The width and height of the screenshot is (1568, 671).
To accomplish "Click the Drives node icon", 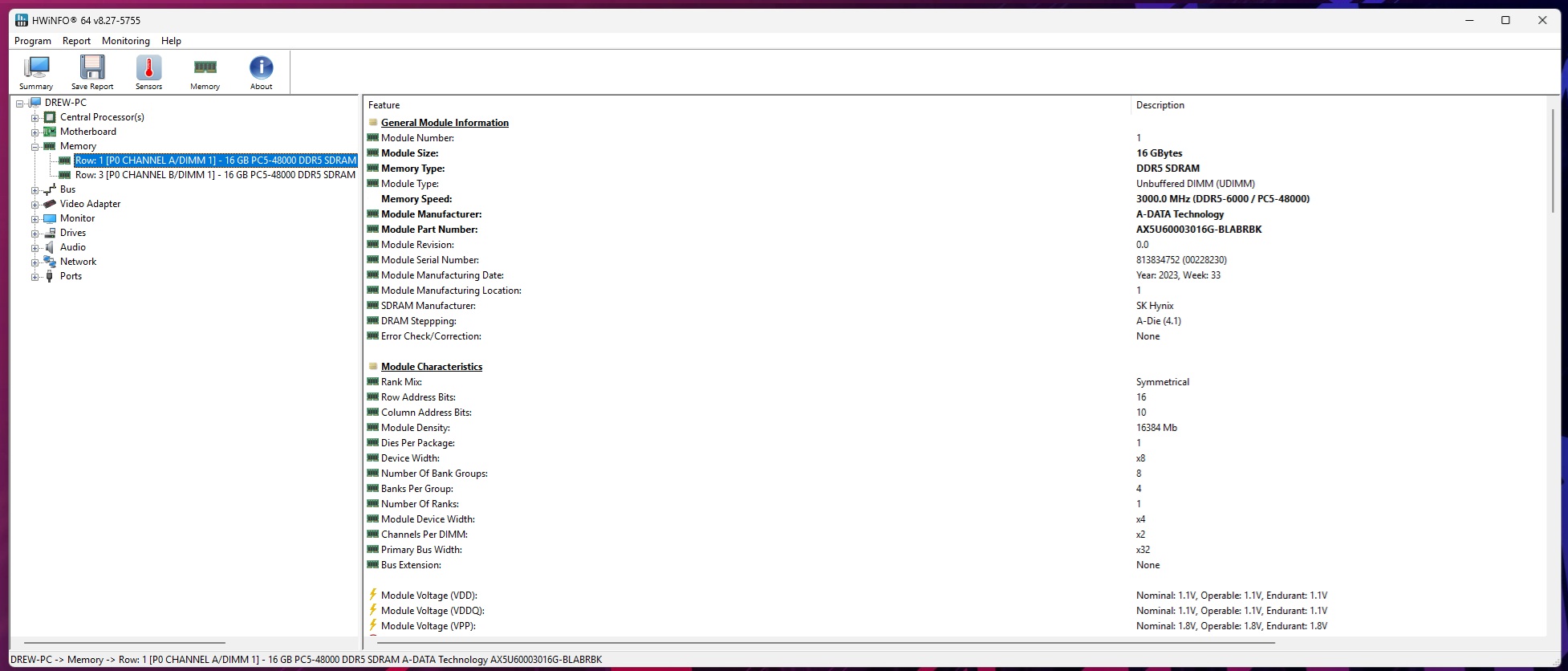I will click(50, 233).
